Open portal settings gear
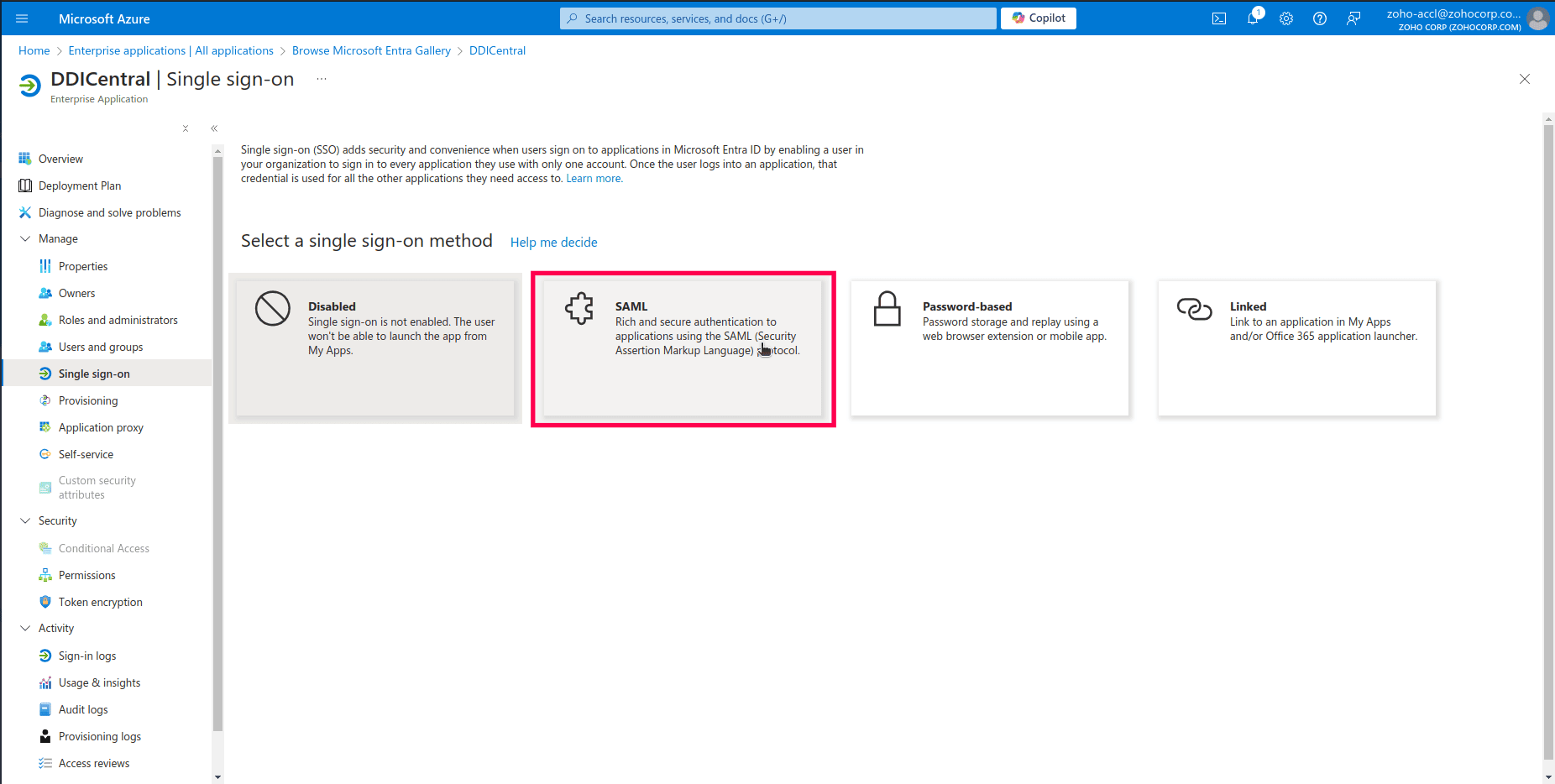The width and height of the screenshot is (1555, 784). tap(1285, 18)
